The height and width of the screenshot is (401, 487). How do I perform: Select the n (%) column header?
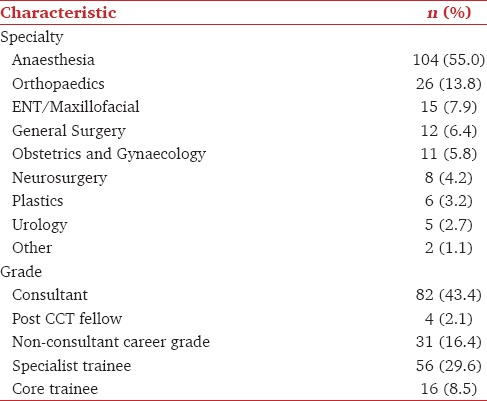click(x=449, y=13)
